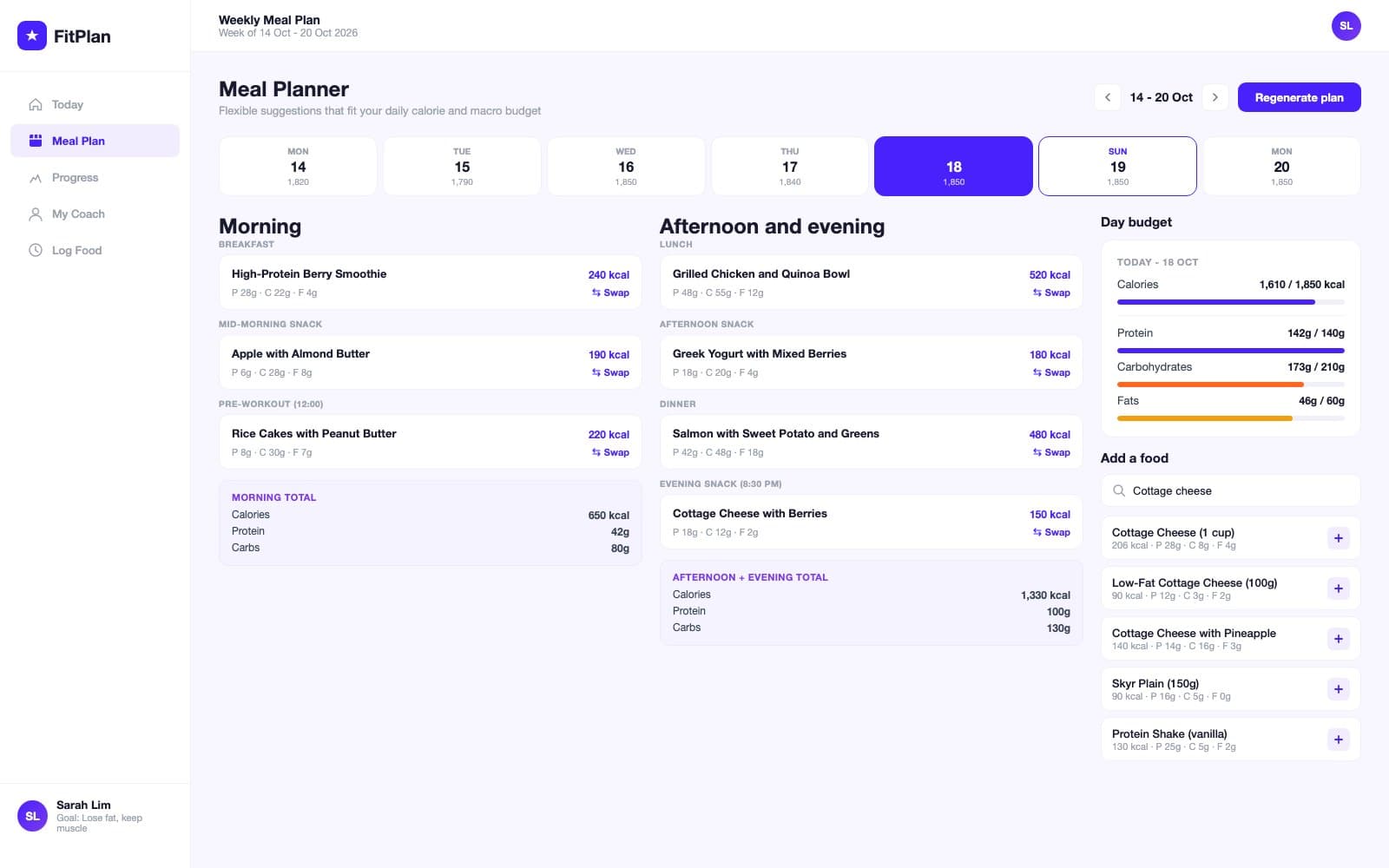Click the Fats progress bar
1389x868 pixels.
click(1230, 418)
